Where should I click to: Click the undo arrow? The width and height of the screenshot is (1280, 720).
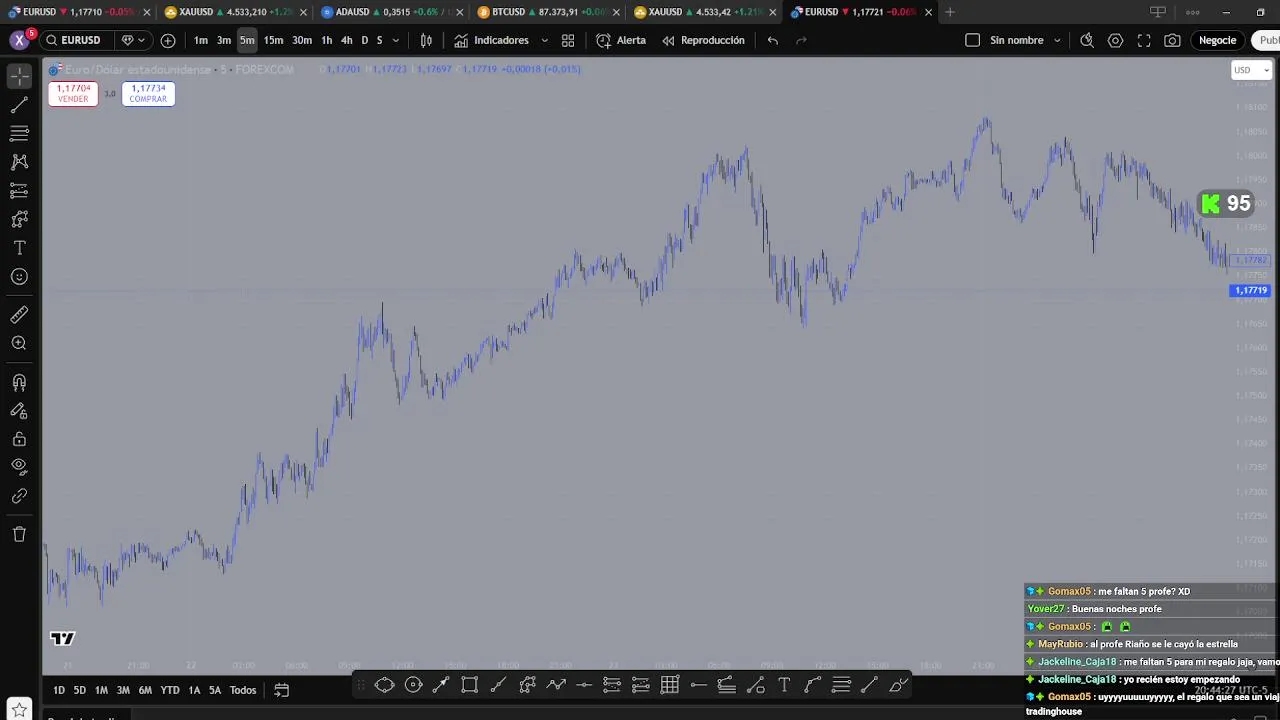pyautogui.click(x=773, y=40)
